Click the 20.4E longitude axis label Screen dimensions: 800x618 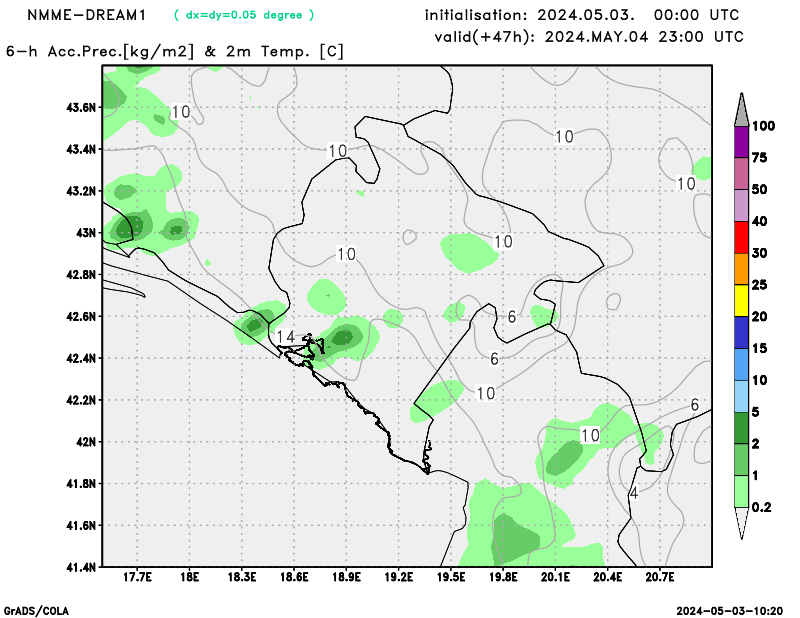tap(608, 577)
